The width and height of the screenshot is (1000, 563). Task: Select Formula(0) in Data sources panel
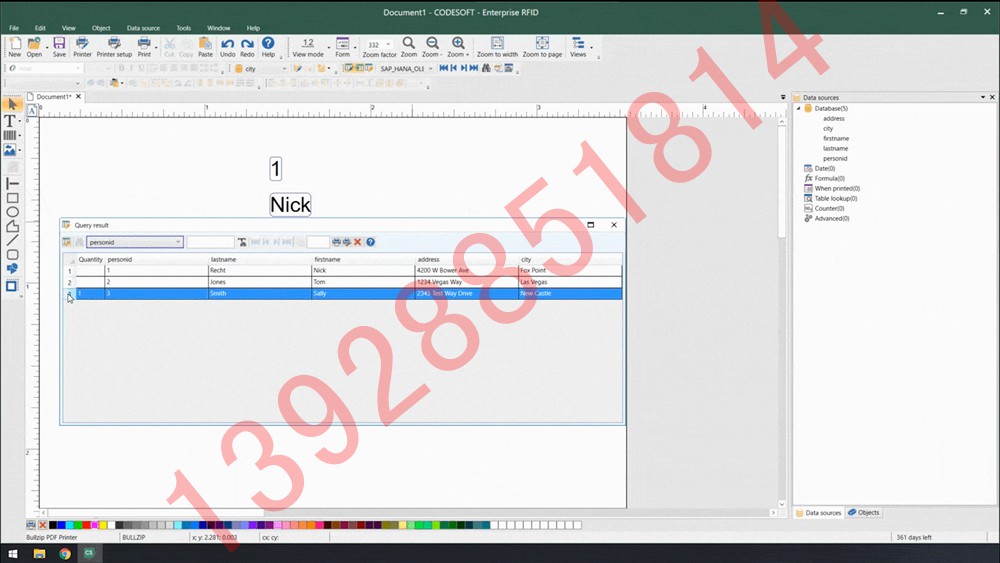tap(829, 178)
